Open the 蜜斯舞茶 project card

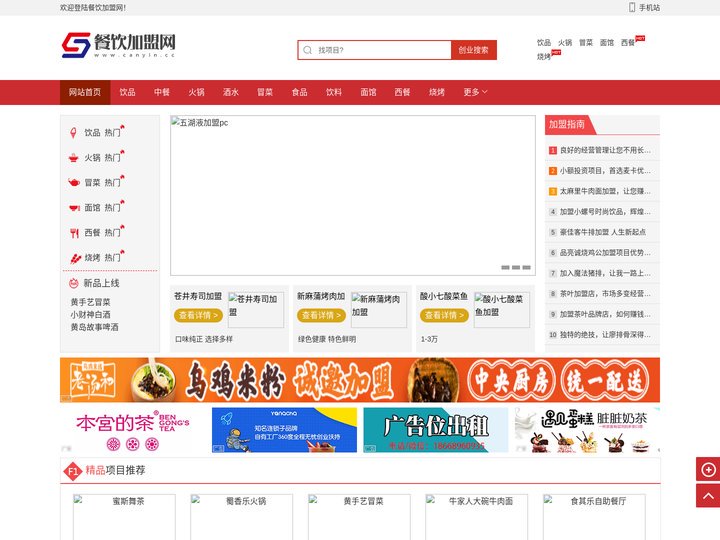coord(124,517)
